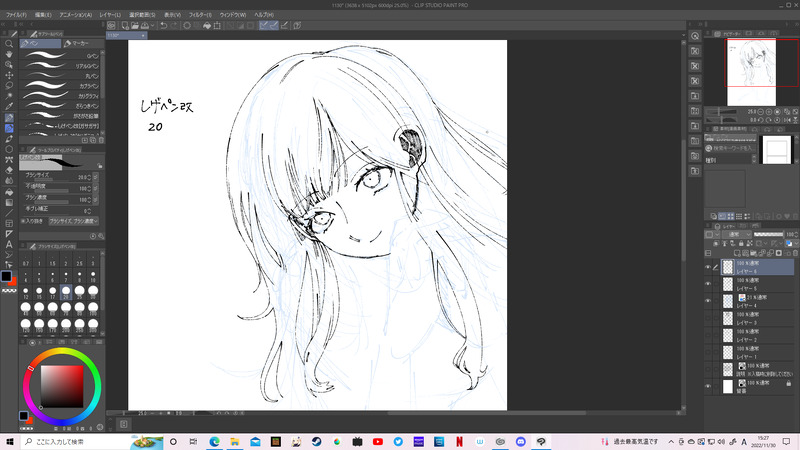800x450 pixels.
Task: Select the Balloon tool
Action: click(9, 255)
